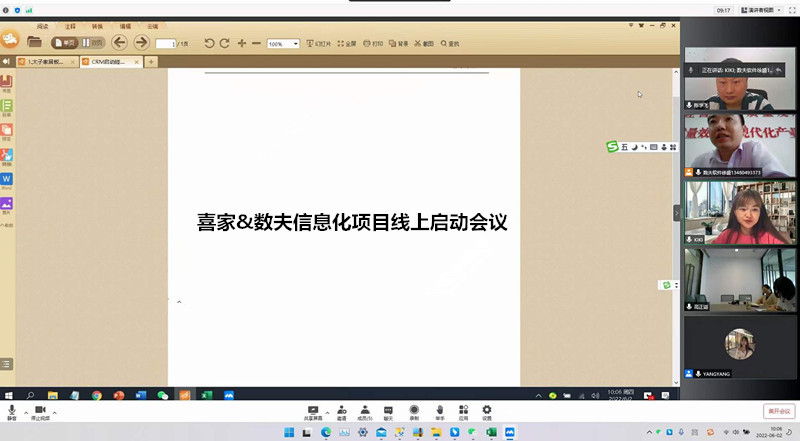
Task: Click the blue Word conversion sidebar icon
Action: coord(7,178)
